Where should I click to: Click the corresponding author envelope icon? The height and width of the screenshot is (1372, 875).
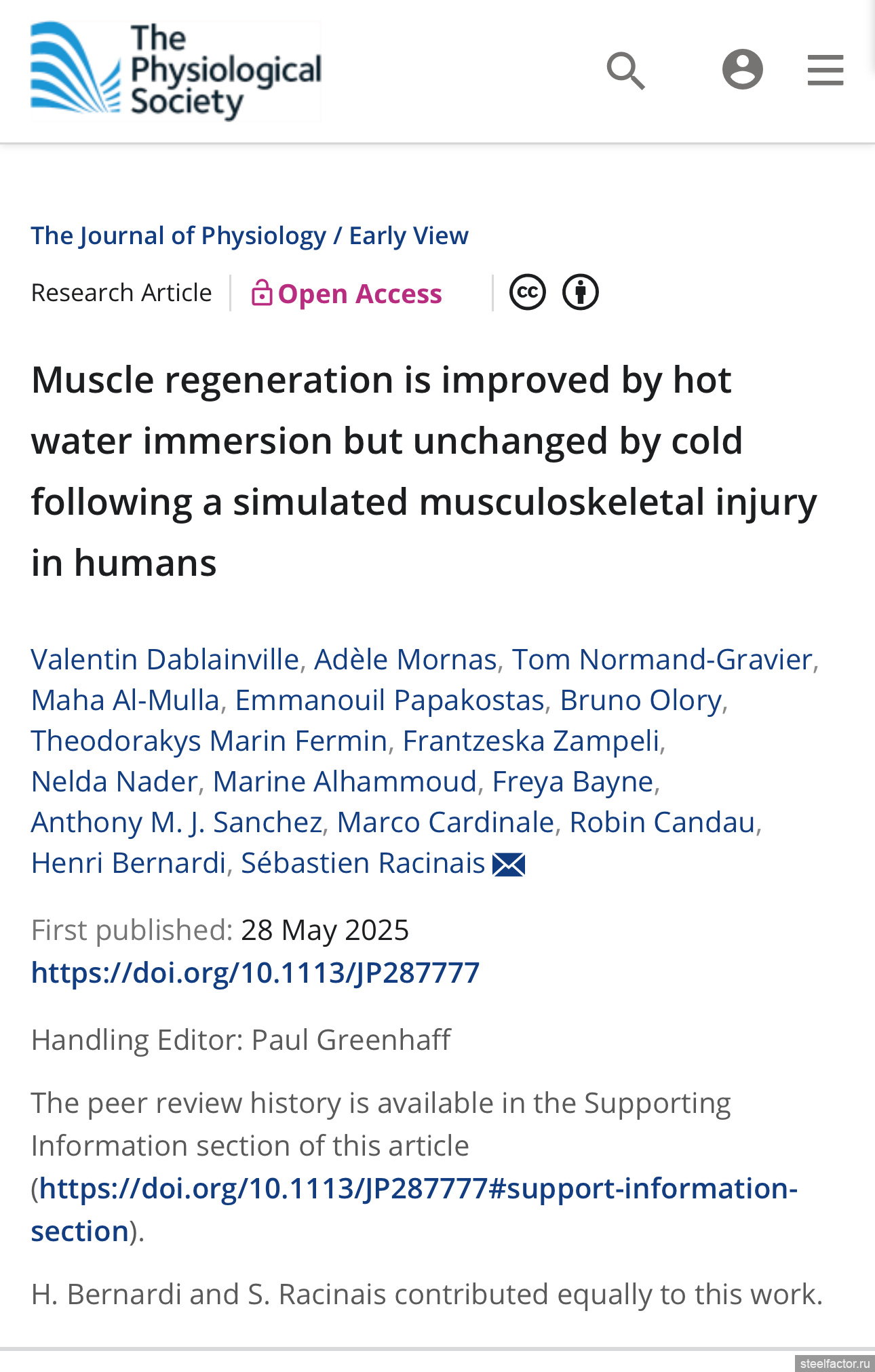509,865
